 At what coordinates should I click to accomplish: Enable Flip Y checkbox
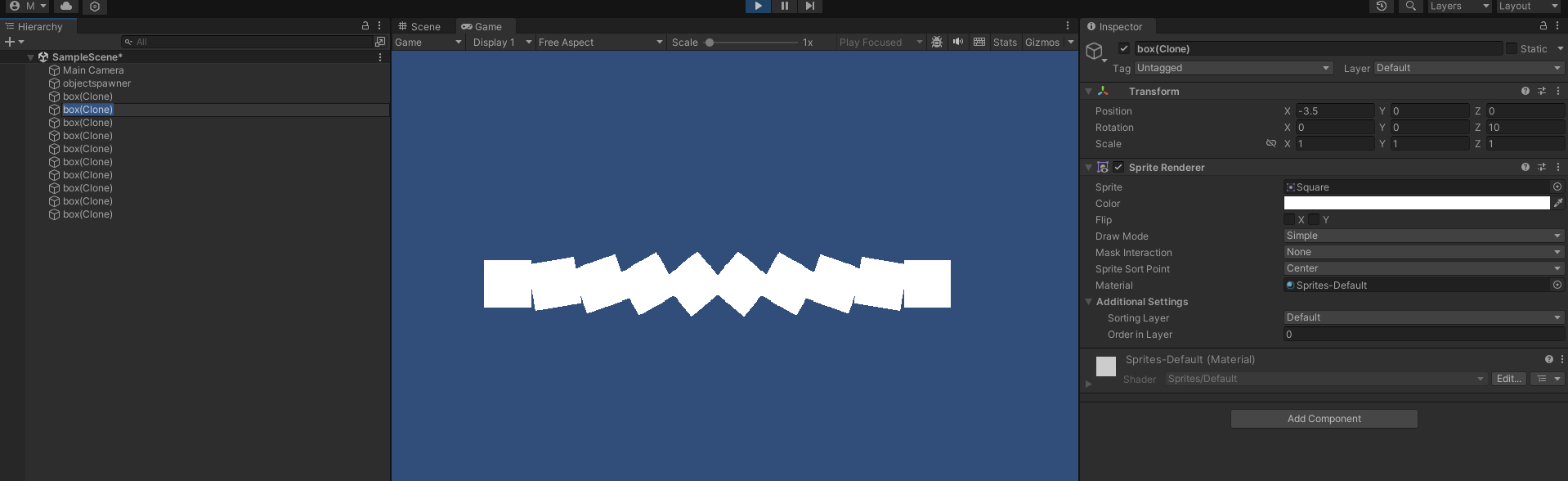coord(1314,219)
